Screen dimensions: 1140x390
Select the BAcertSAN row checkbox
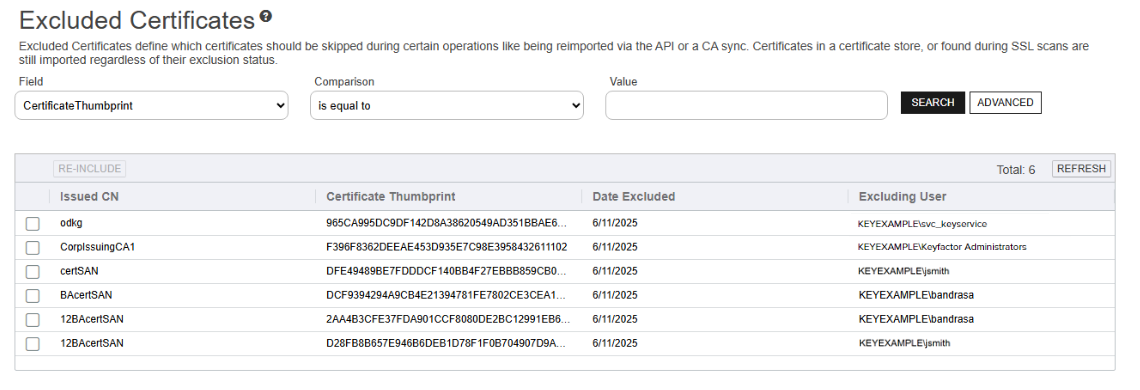(x=33, y=295)
